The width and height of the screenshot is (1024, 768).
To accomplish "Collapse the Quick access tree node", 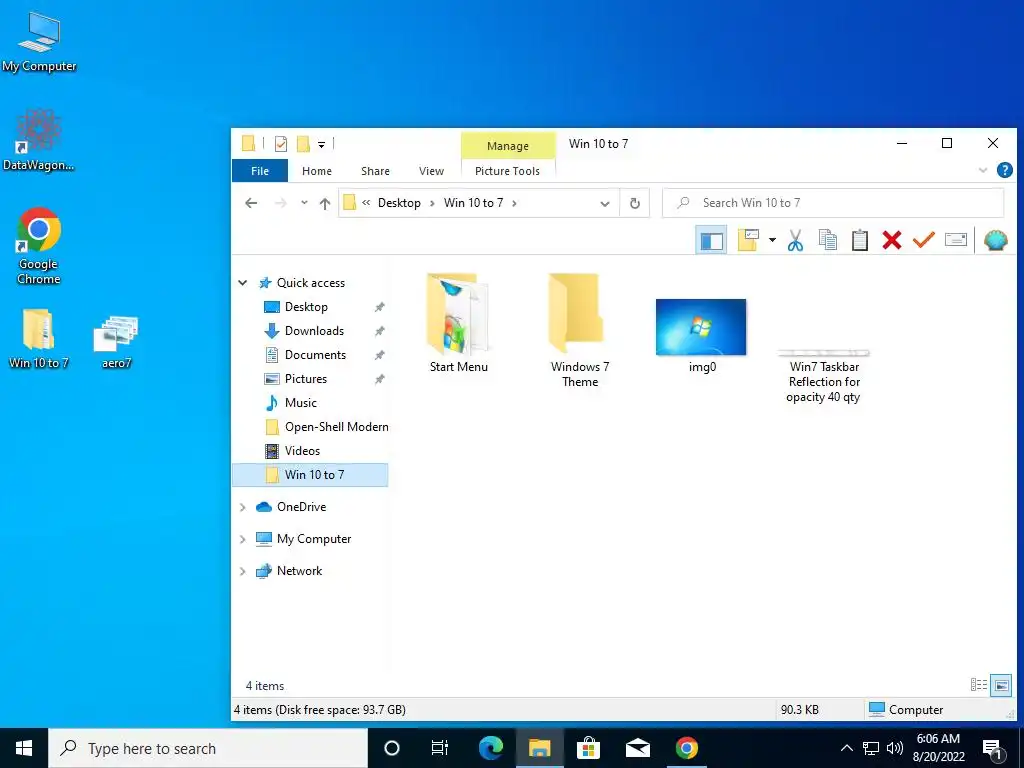I will pyautogui.click(x=242, y=283).
